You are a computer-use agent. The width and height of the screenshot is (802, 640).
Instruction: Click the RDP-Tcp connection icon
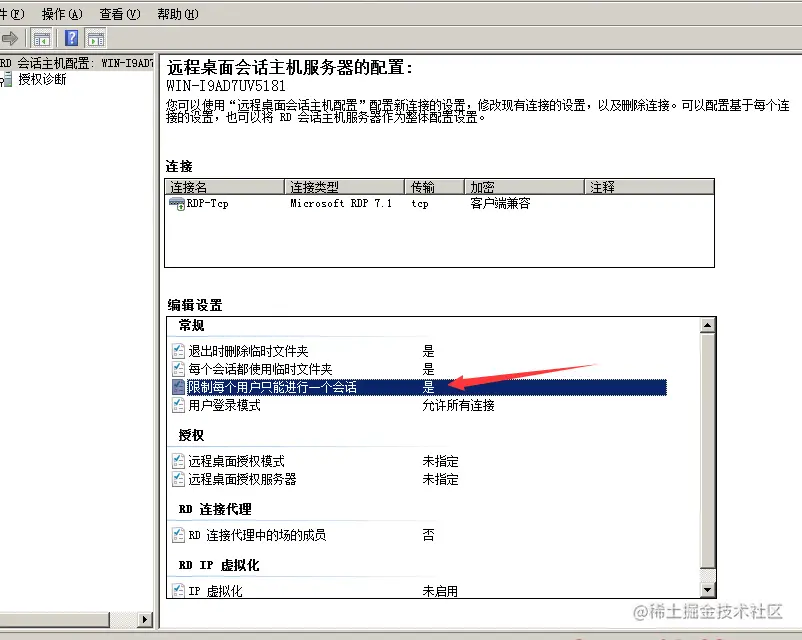coord(176,204)
